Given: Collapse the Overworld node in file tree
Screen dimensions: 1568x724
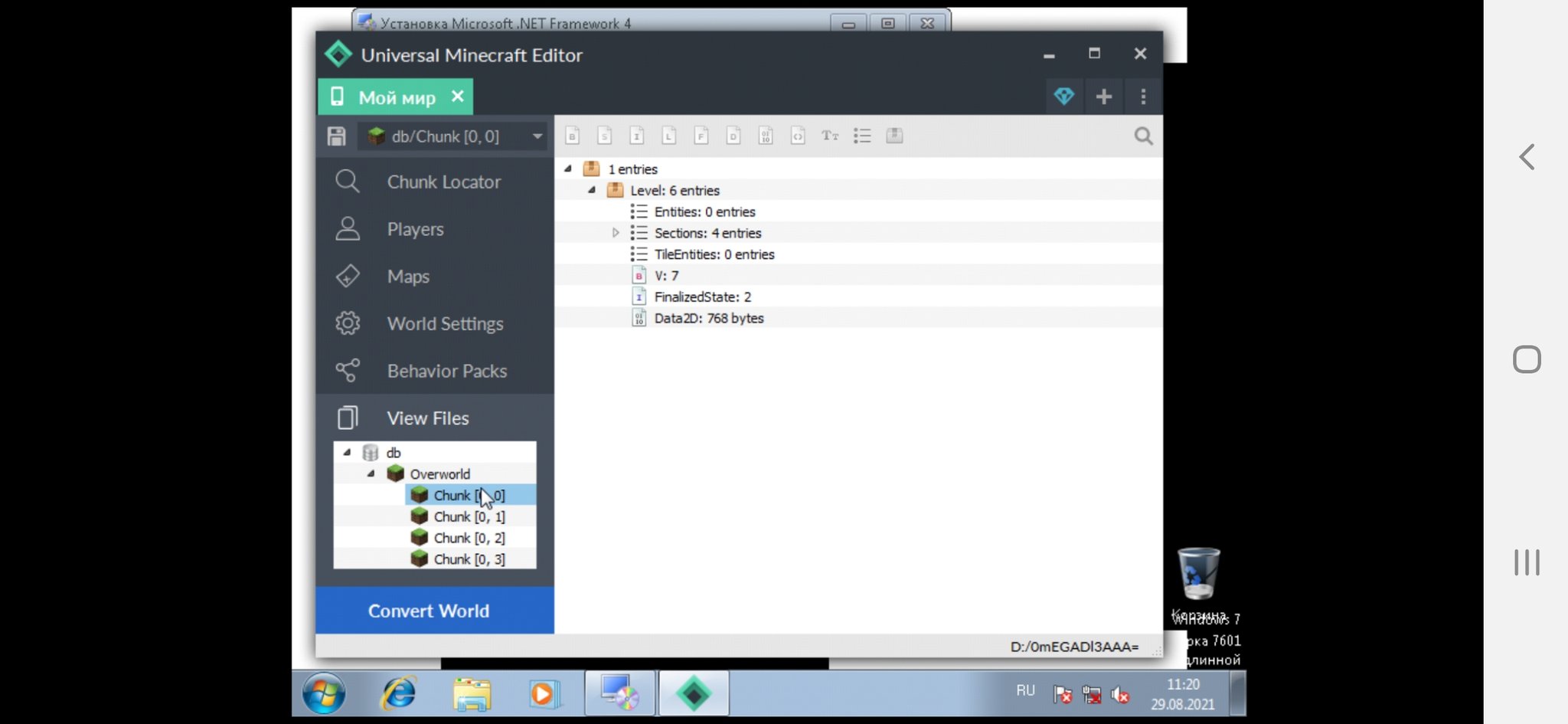Looking at the screenshot, I should (371, 473).
